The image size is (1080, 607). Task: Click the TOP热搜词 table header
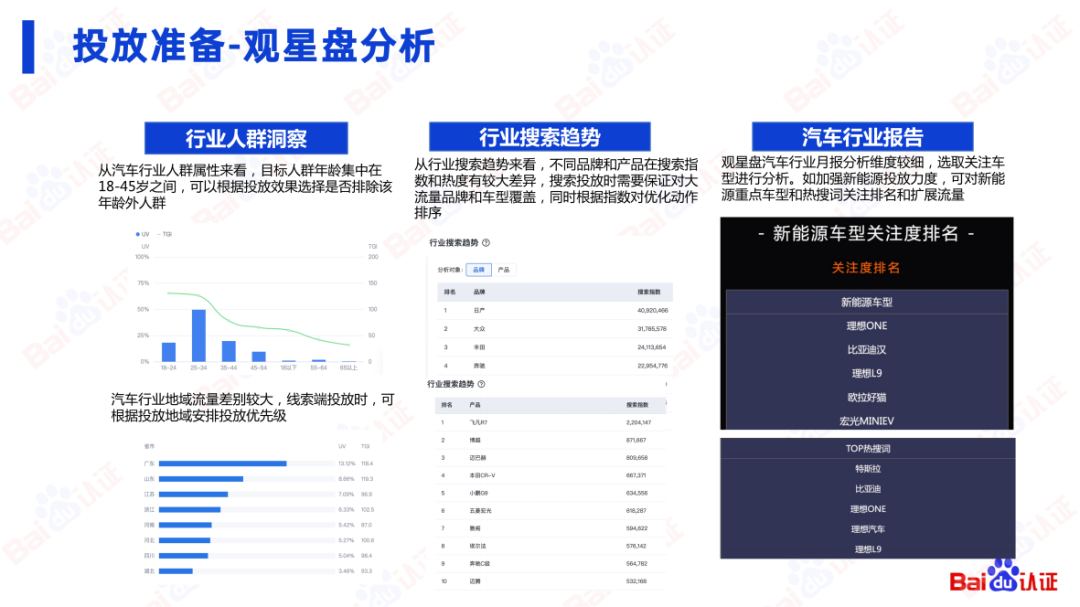pyautogui.click(x=868, y=448)
